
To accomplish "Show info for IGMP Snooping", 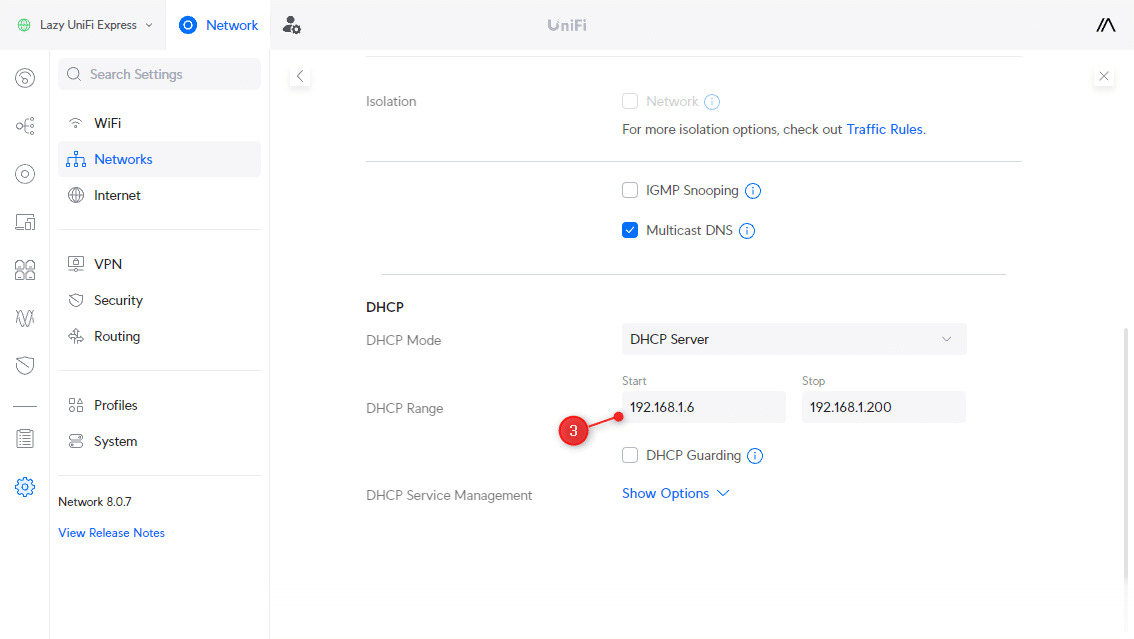I will (753, 191).
